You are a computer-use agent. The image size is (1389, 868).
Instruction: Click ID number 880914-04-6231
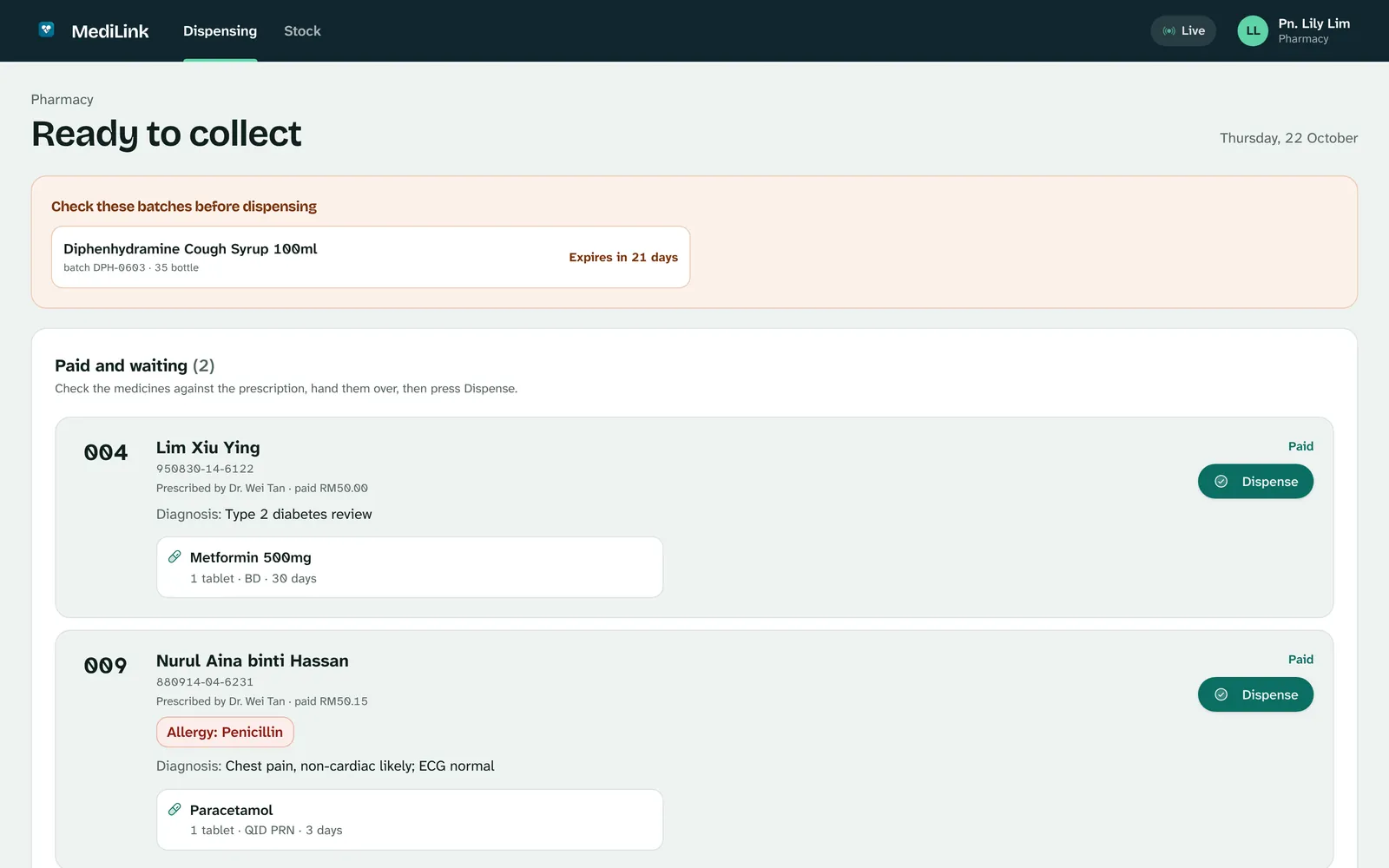(x=205, y=682)
